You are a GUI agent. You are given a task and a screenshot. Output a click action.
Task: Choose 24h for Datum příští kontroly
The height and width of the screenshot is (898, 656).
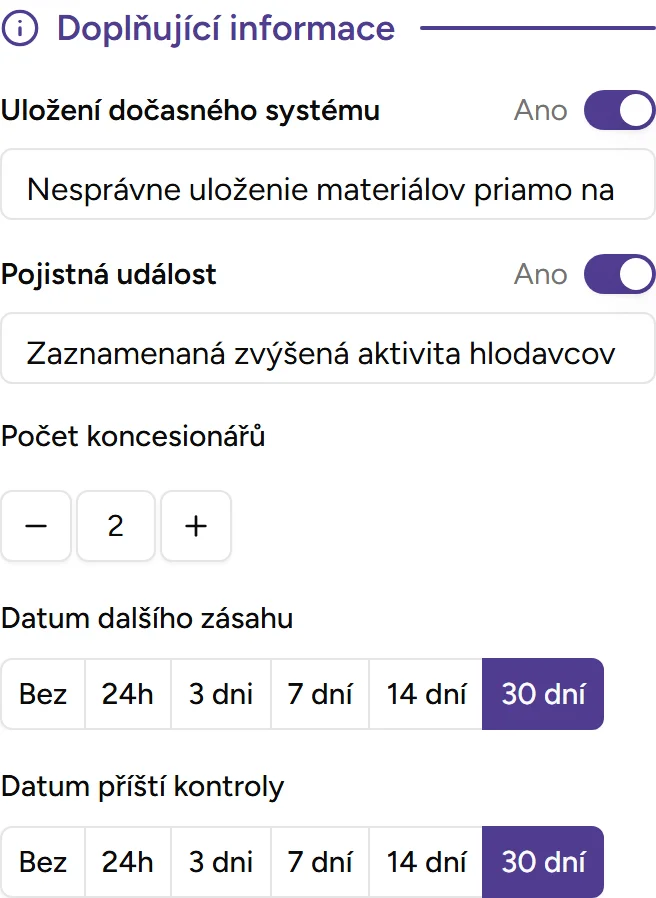127,862
